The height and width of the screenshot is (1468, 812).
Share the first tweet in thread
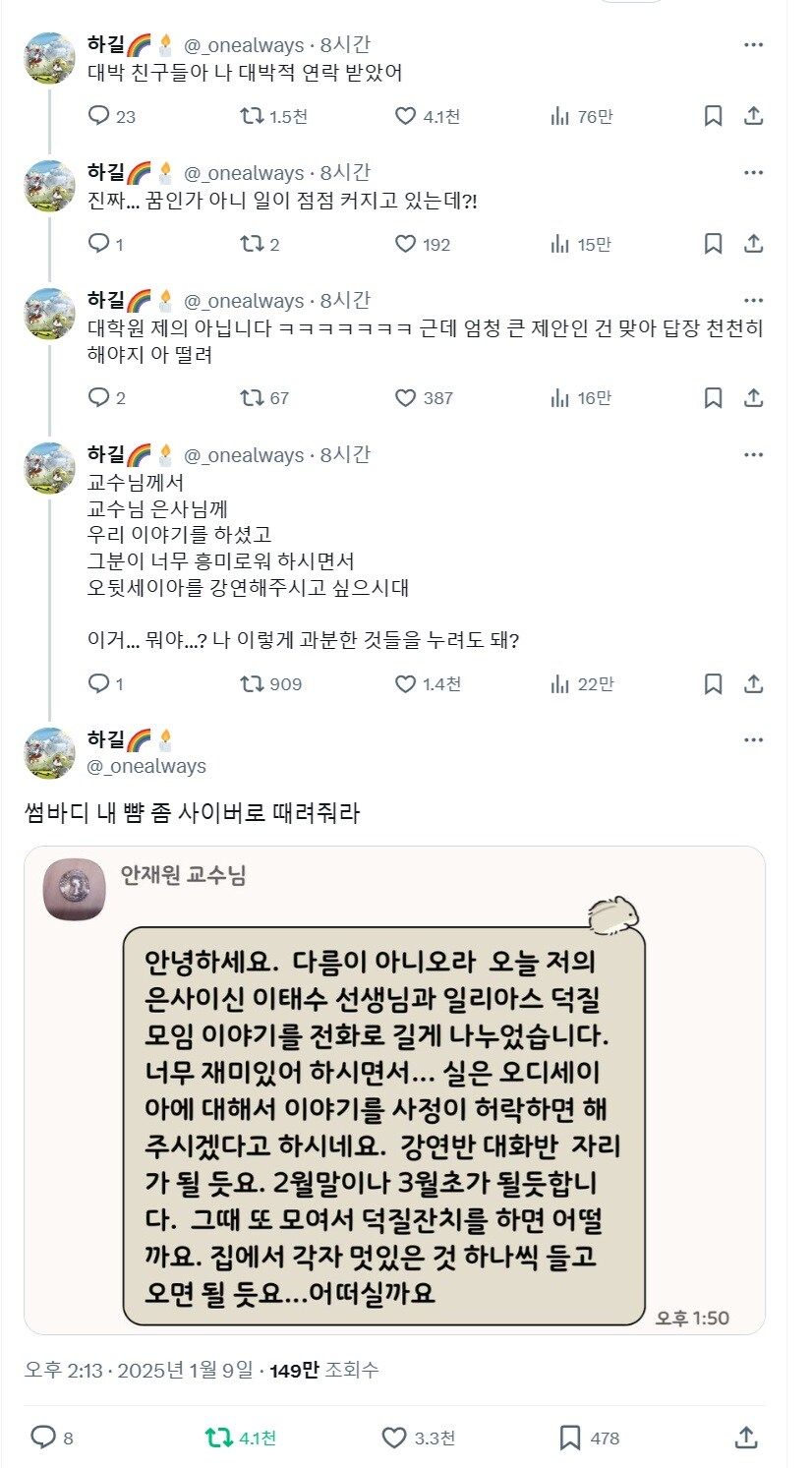pyautogui.click(x=753, y=116)
